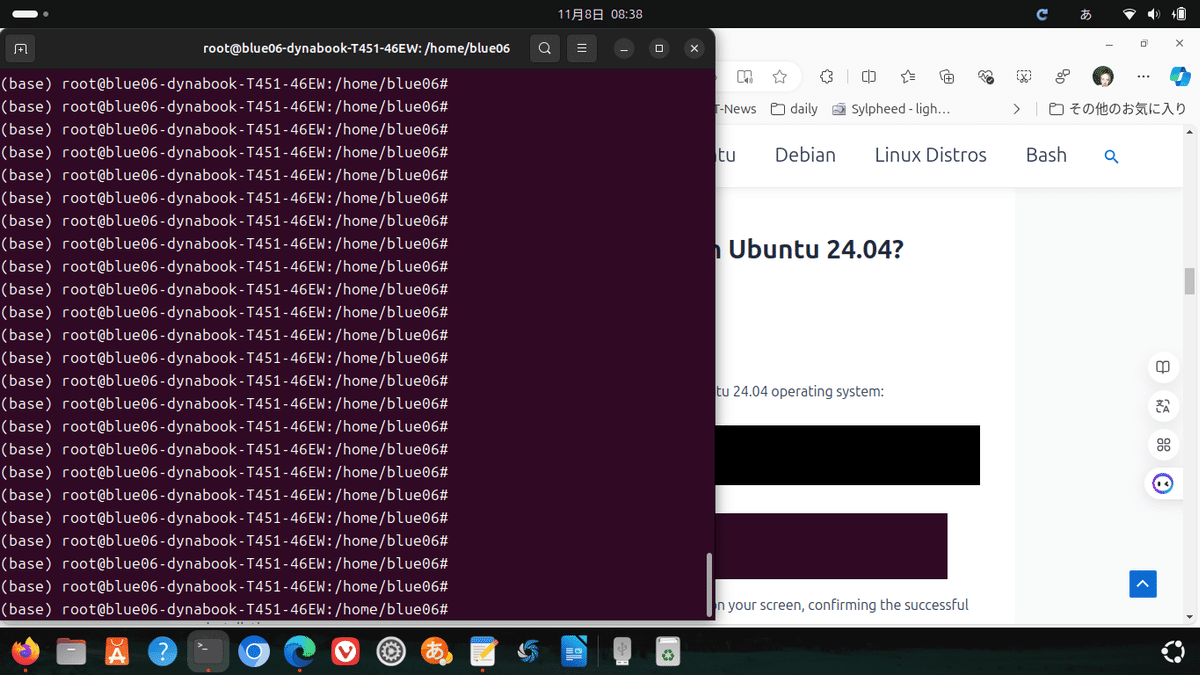The image size is (1200, 675).
Task: Expand the hidden bookmarks chevron
Action: pos(1016,108)
